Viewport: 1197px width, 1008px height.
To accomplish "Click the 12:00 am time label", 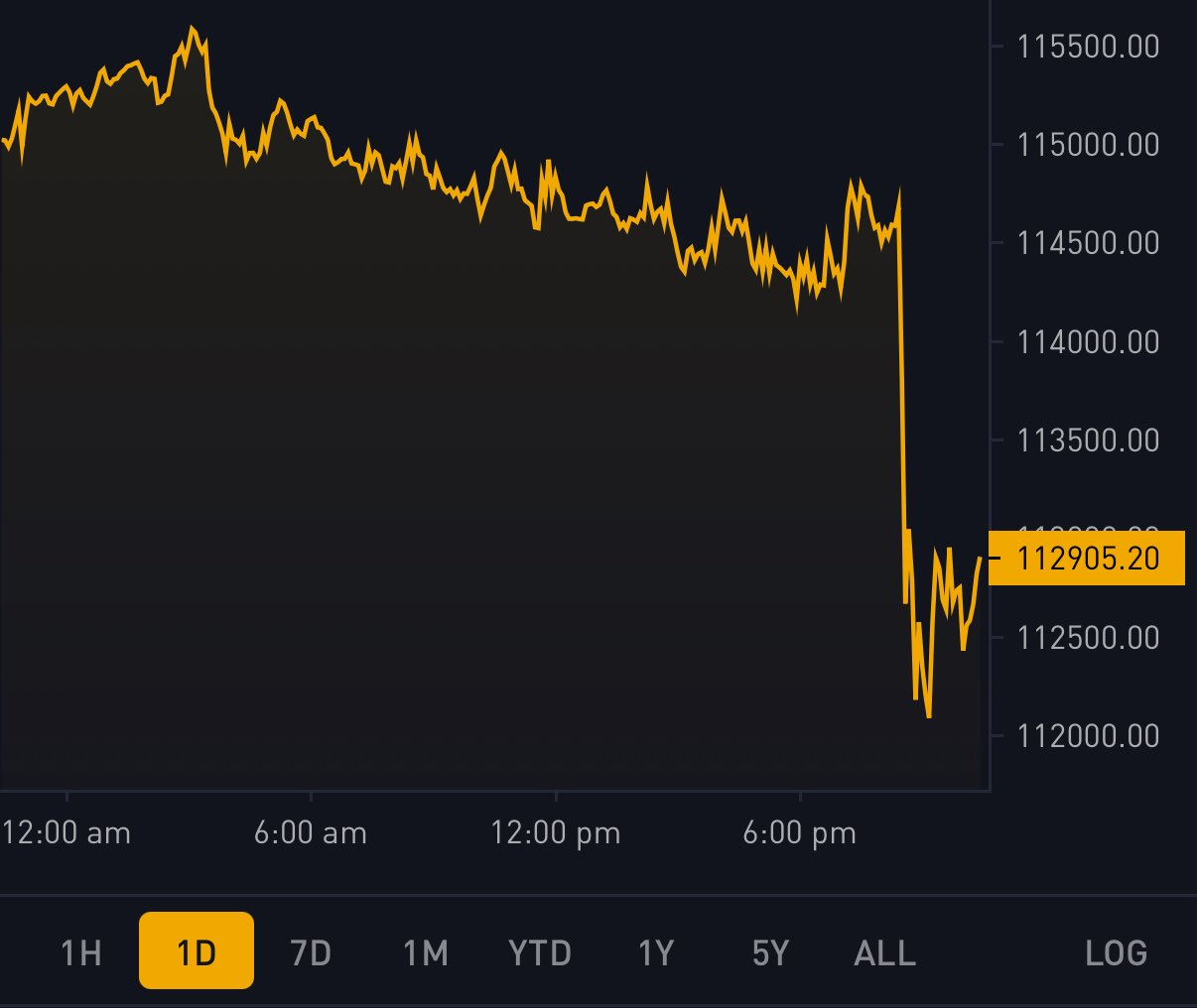I will [66, 834].
